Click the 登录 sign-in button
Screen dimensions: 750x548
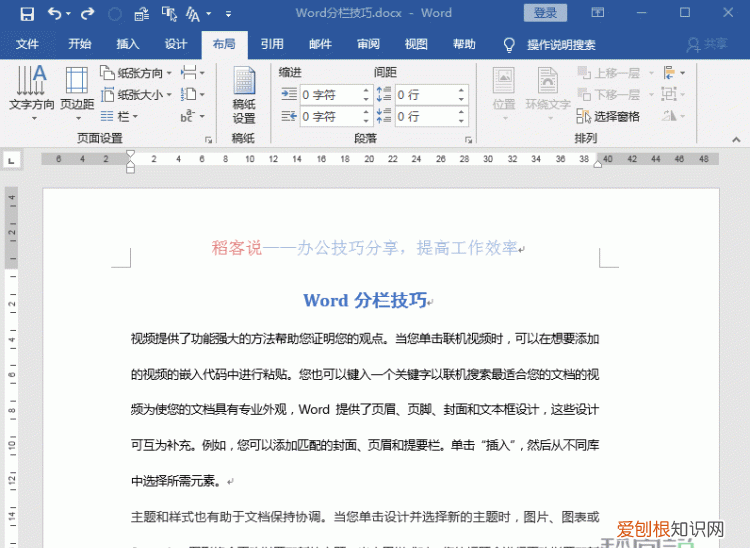[x=545, y=13]
